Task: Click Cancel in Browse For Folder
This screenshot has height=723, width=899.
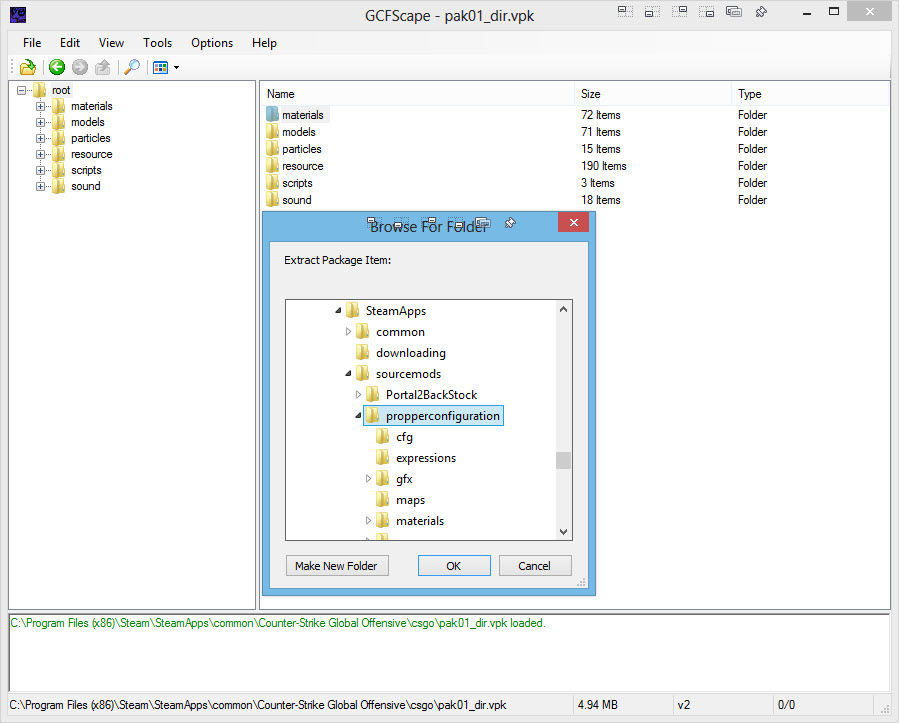Action: point(535,566)
